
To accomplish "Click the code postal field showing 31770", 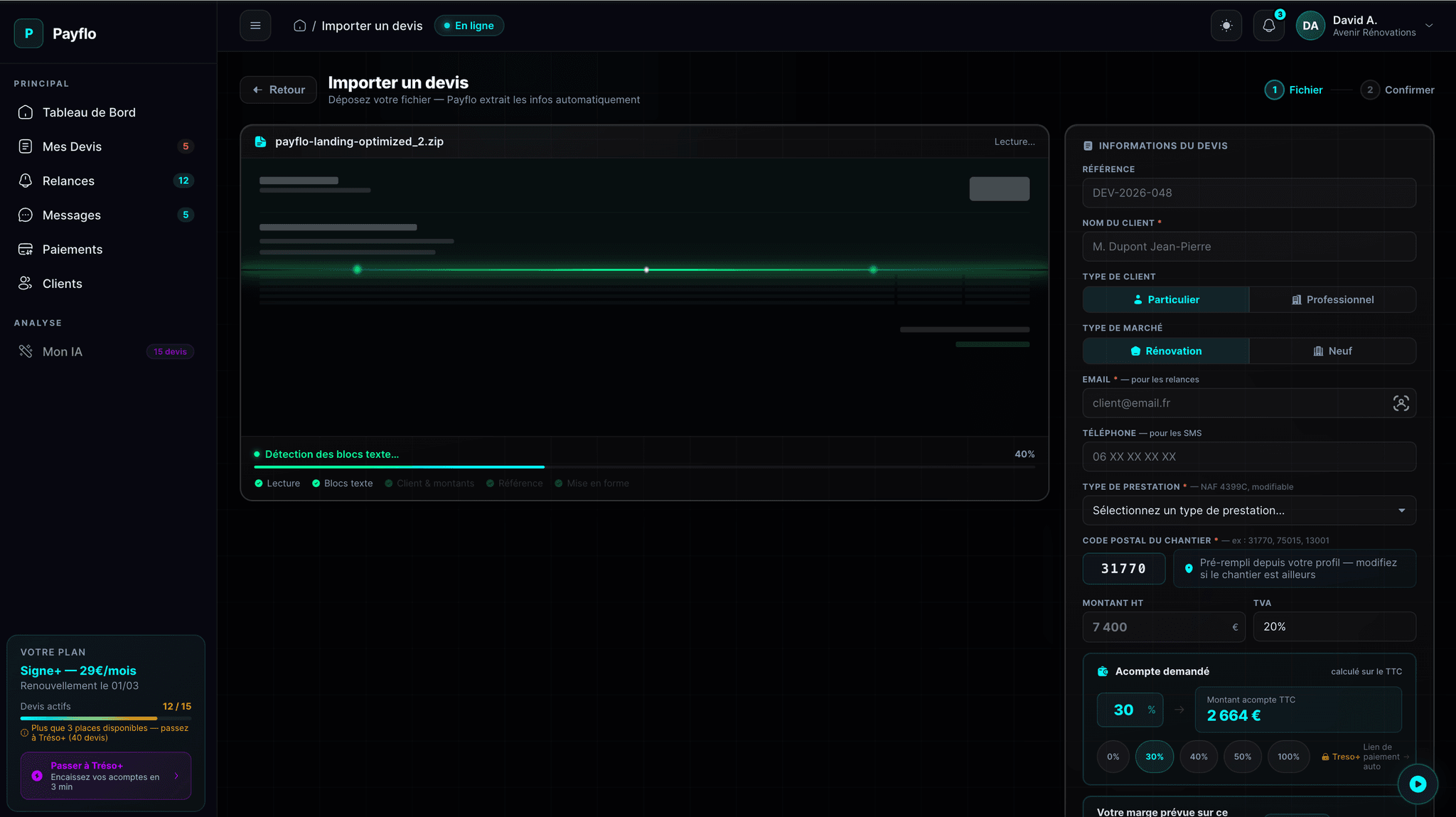I will point(1123,569).
